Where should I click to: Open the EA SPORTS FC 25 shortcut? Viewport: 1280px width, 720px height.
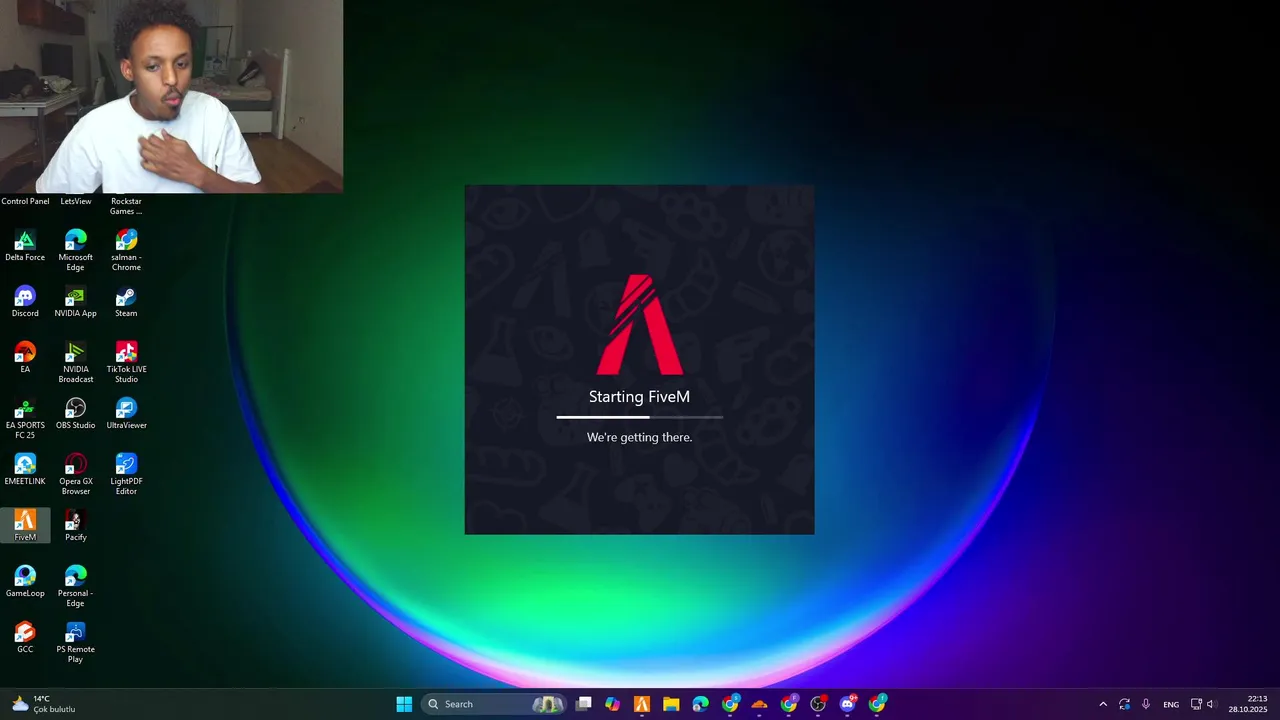click(x=25, y=419)
